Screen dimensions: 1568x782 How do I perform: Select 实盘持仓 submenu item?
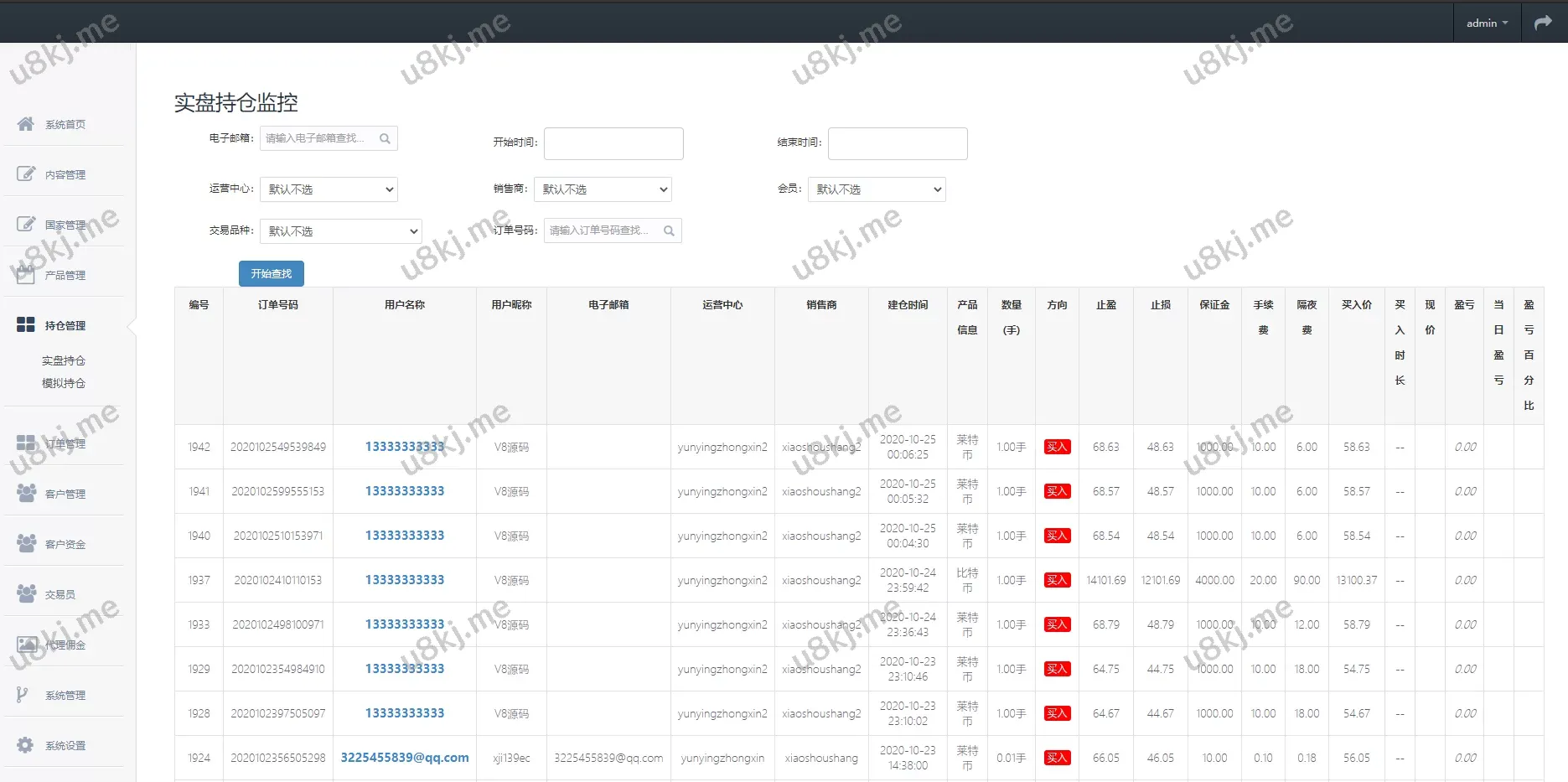[64, 360]
